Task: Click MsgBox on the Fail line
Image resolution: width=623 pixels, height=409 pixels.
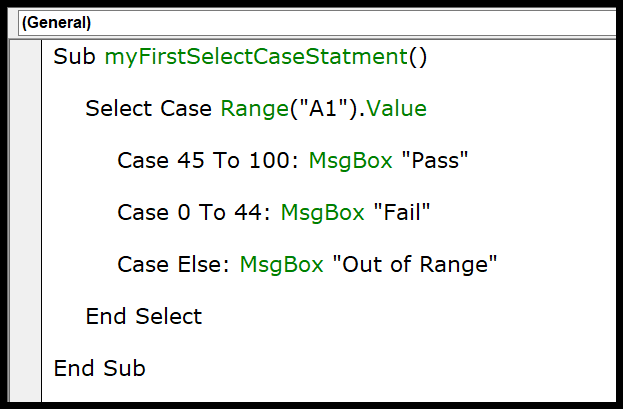Action: coord(322,213)
